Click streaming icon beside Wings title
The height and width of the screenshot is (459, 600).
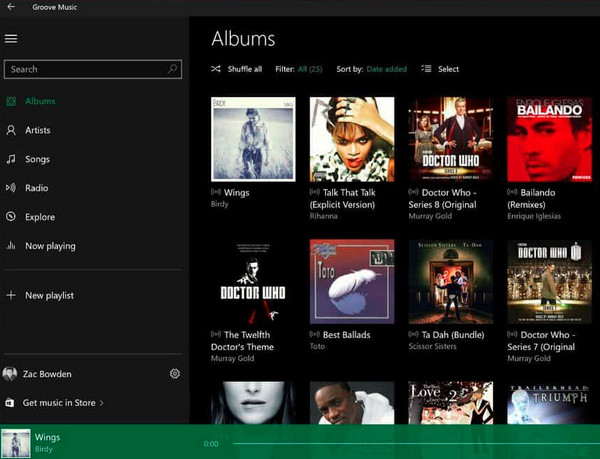tap(216, 192)
